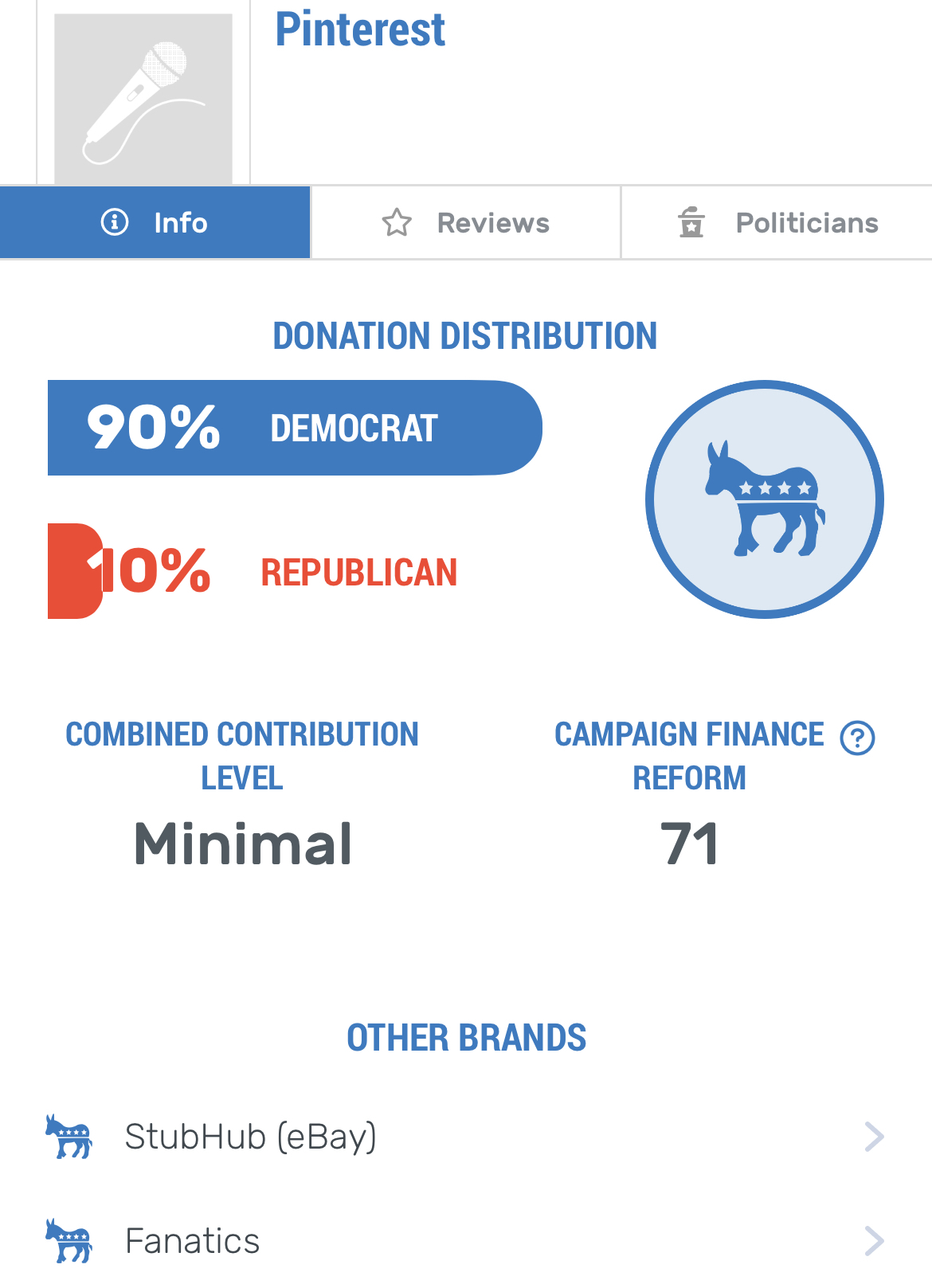Open the StubHub (eBay) brand entry

point(466,1137)
